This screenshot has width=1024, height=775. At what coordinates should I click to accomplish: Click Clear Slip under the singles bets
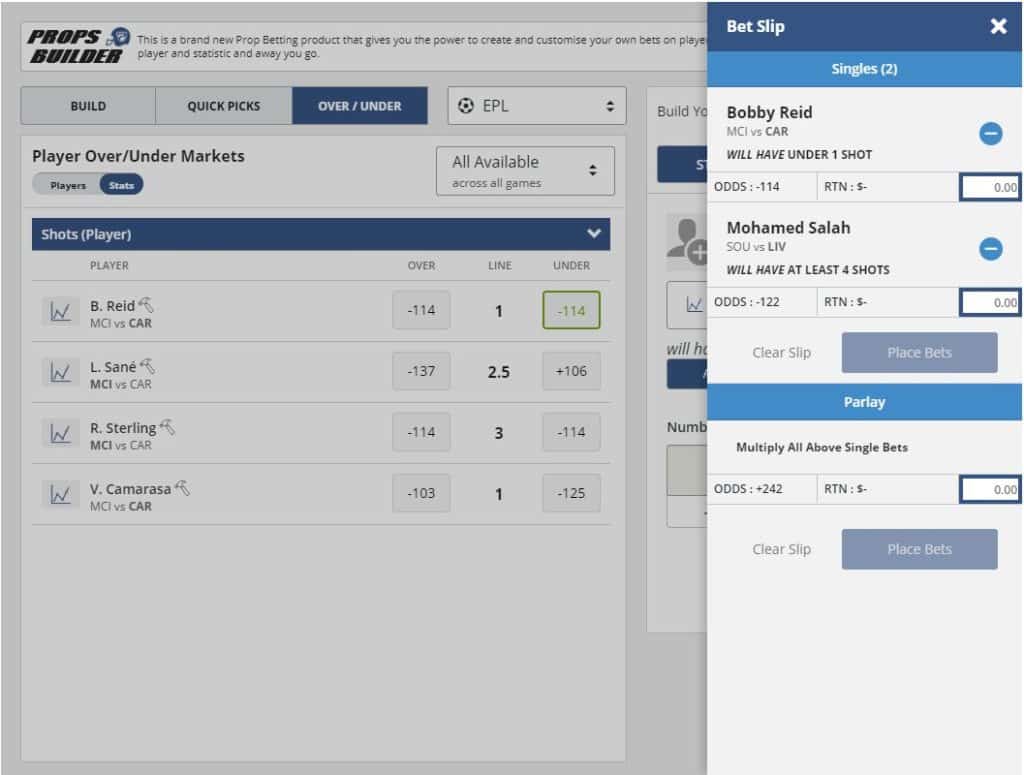point(781,353)
